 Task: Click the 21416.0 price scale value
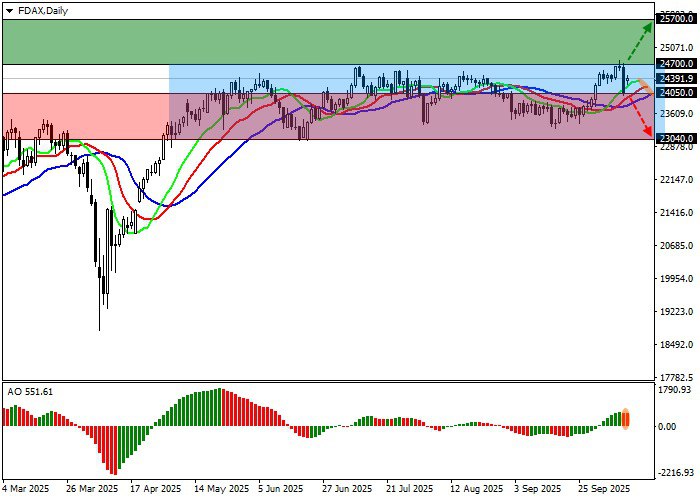pos(676,212)
